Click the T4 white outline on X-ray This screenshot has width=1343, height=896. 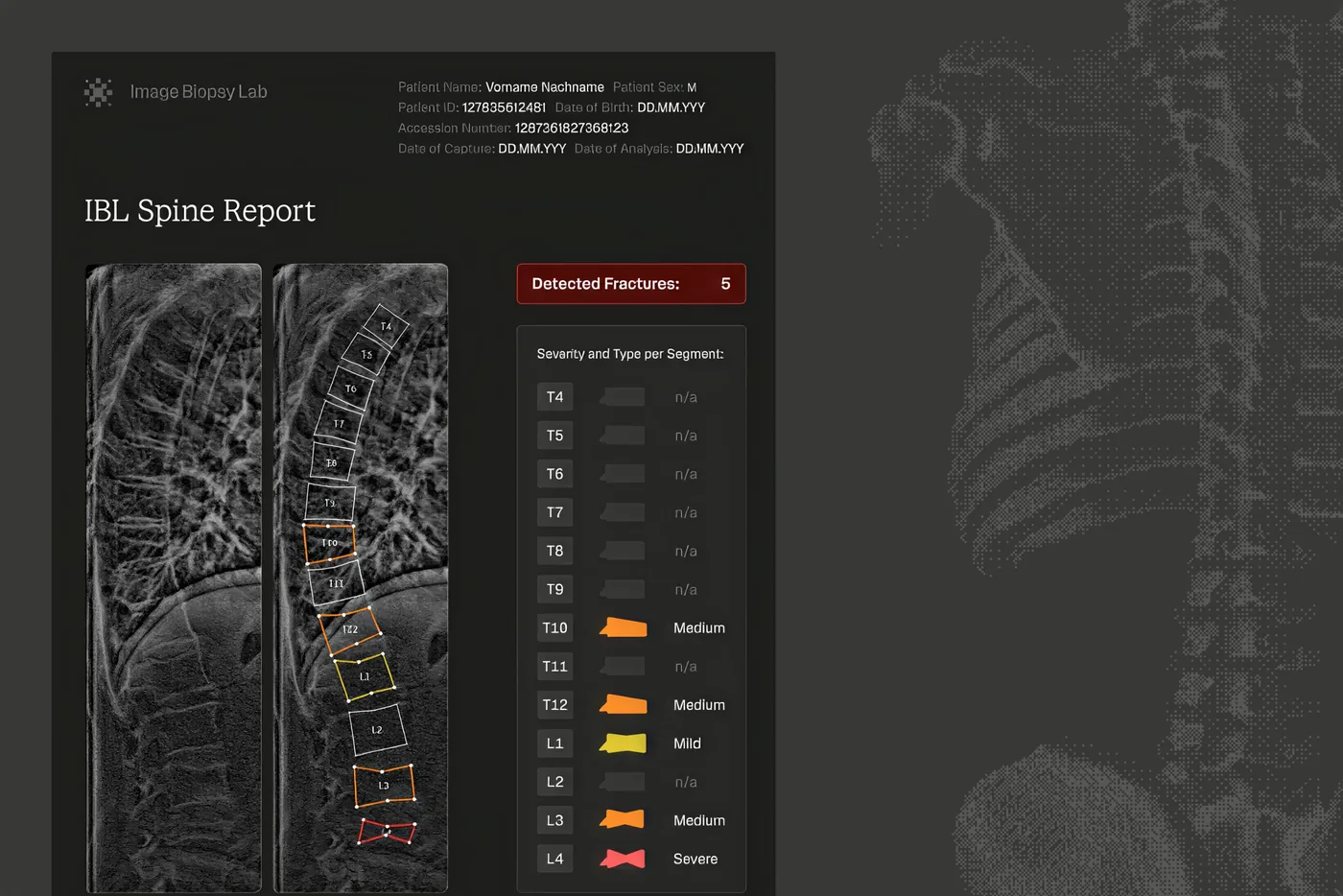tap(386, 326)
